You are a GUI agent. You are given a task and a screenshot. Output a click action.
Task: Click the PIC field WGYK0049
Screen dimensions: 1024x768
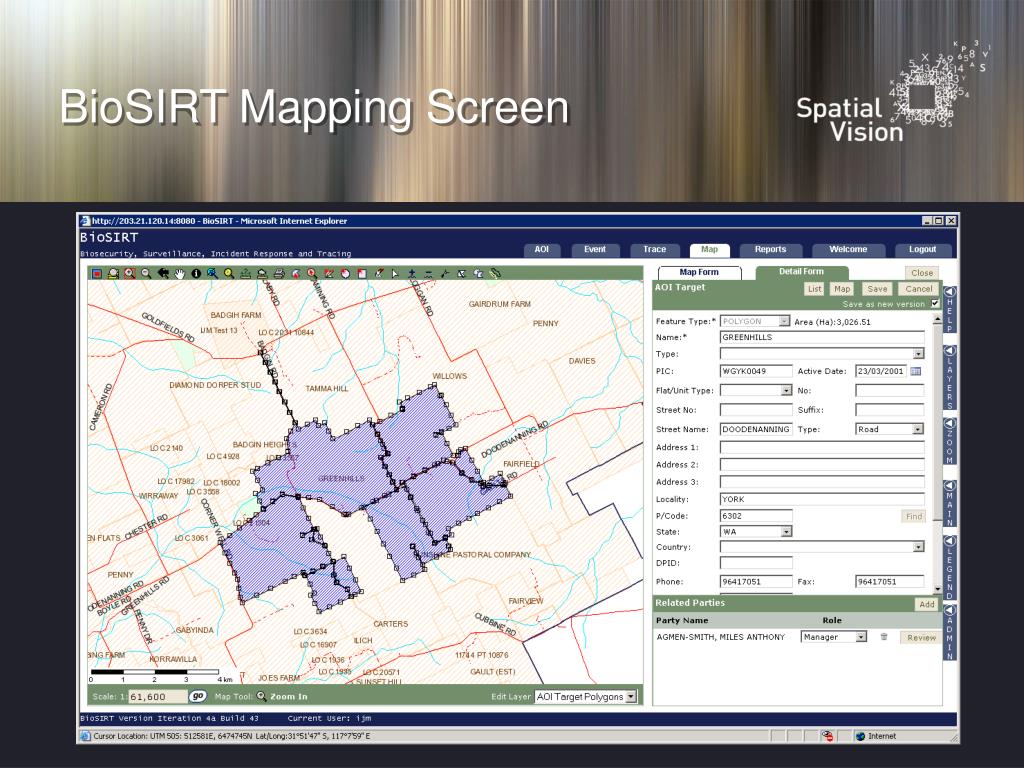tap(756, 371)
